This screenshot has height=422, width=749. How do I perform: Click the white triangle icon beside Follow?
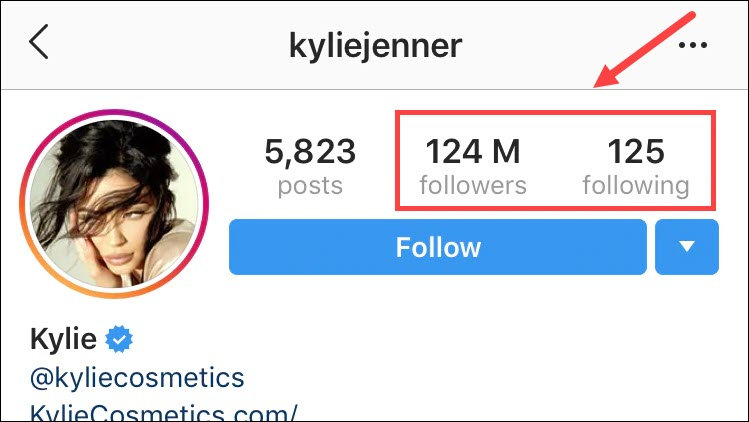[x=687, y=247]
